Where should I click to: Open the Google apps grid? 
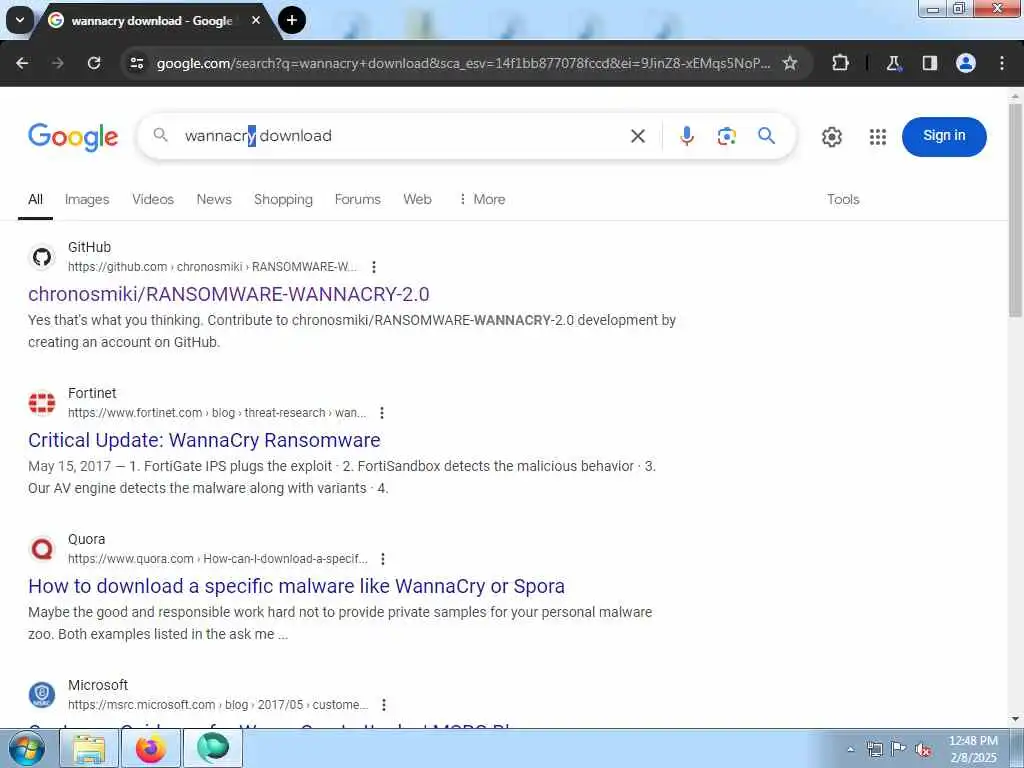pyautogui.click(x=878, y=136)
